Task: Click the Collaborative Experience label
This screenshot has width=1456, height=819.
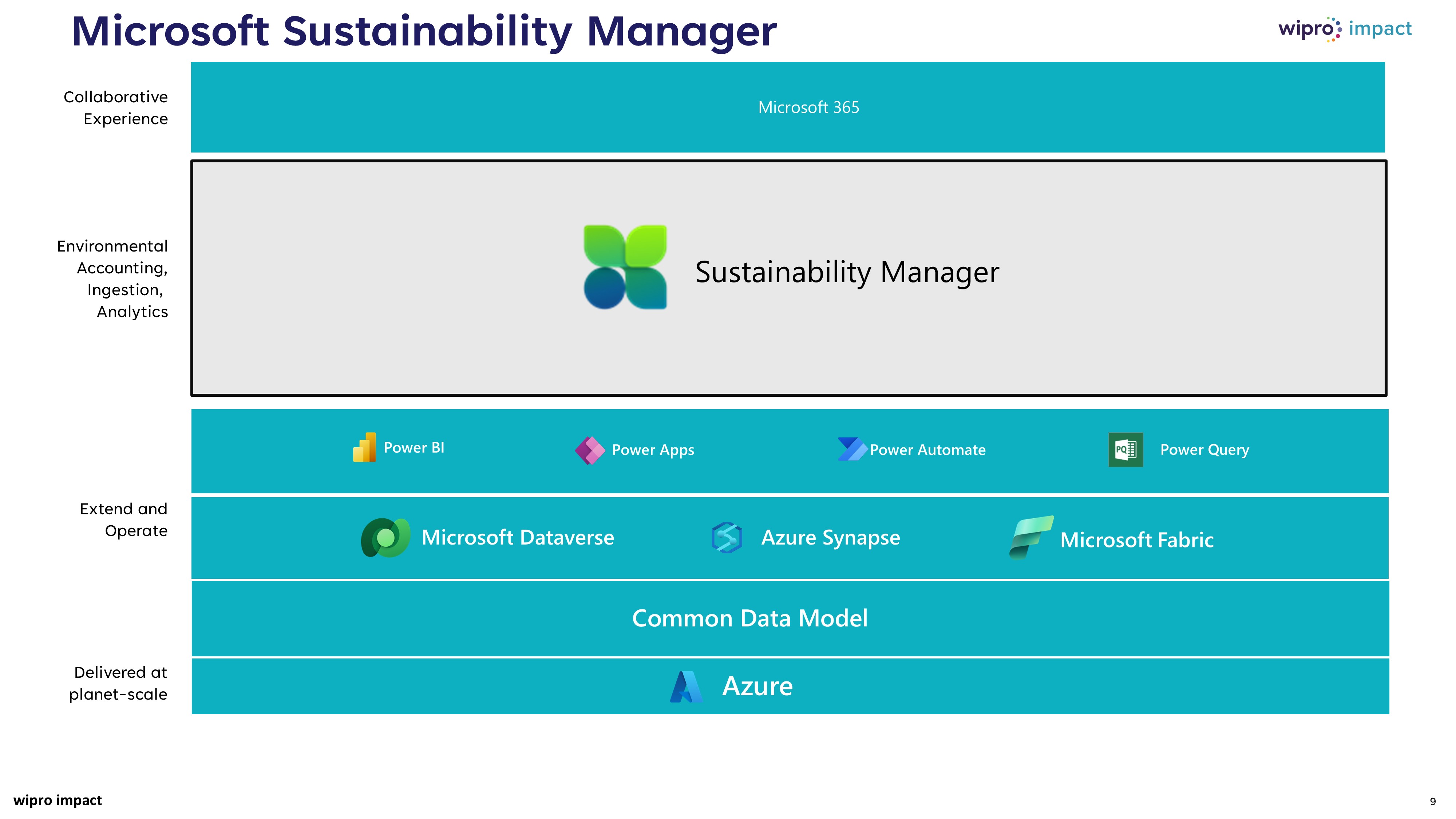Action: click(x=116, y=108)
